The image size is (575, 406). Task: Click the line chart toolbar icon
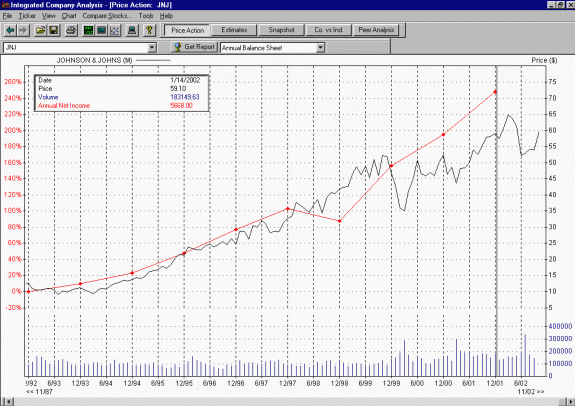pos(115,30)
